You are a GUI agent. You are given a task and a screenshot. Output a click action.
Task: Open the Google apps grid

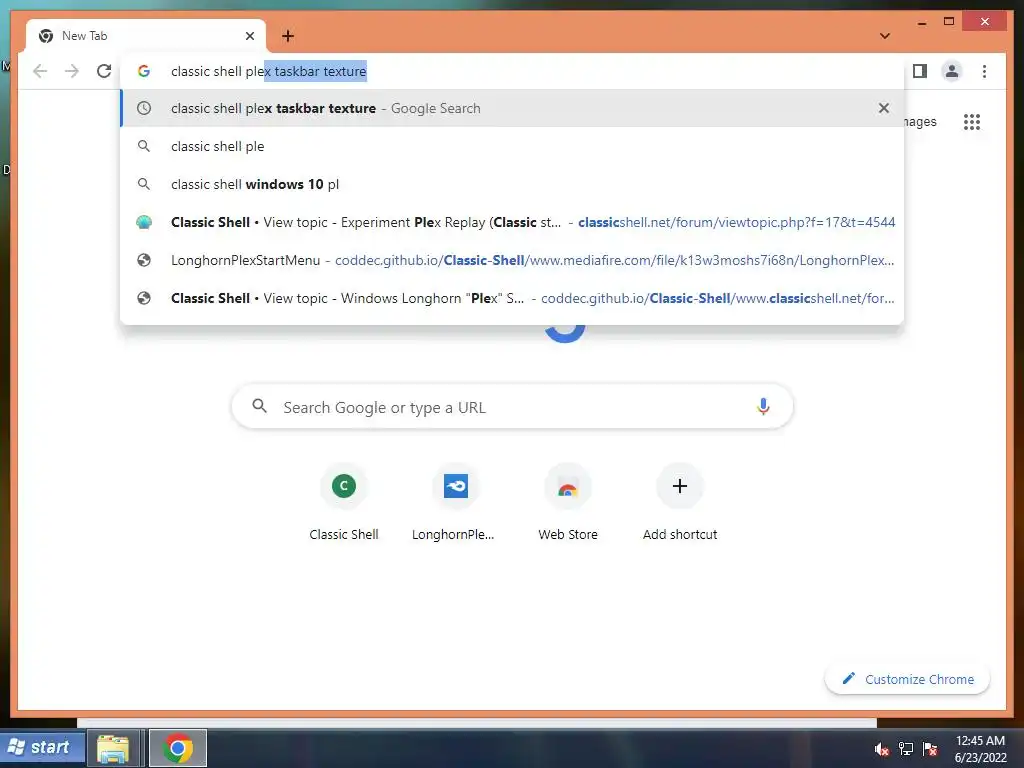click(972, 121)
